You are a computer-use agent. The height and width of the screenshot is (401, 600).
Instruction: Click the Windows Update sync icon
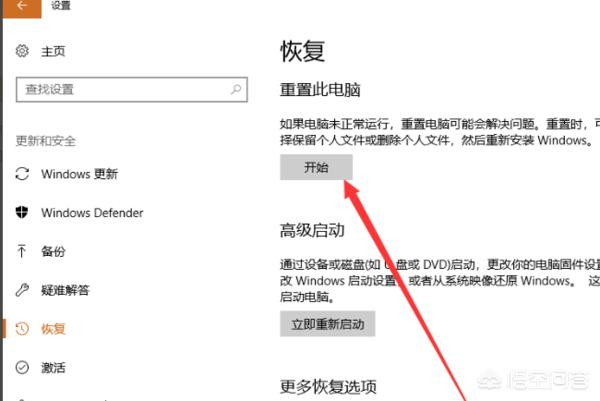22,174
